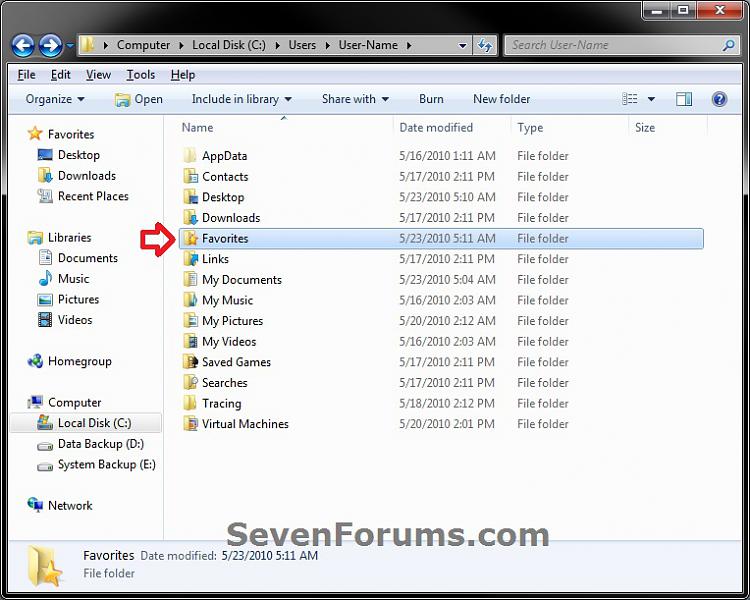Open the Organize dropdown
This screenshot has width=750, height=600.
[x=55, y=99]
